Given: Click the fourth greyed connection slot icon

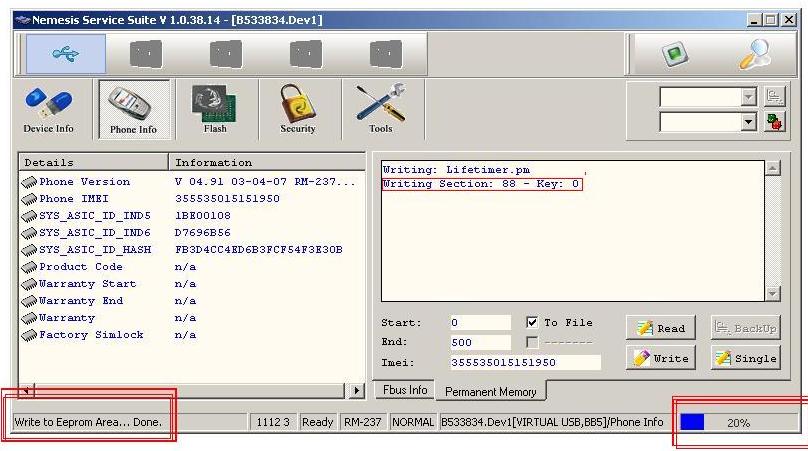Looking at the screenshot, I should click(385, 54).
